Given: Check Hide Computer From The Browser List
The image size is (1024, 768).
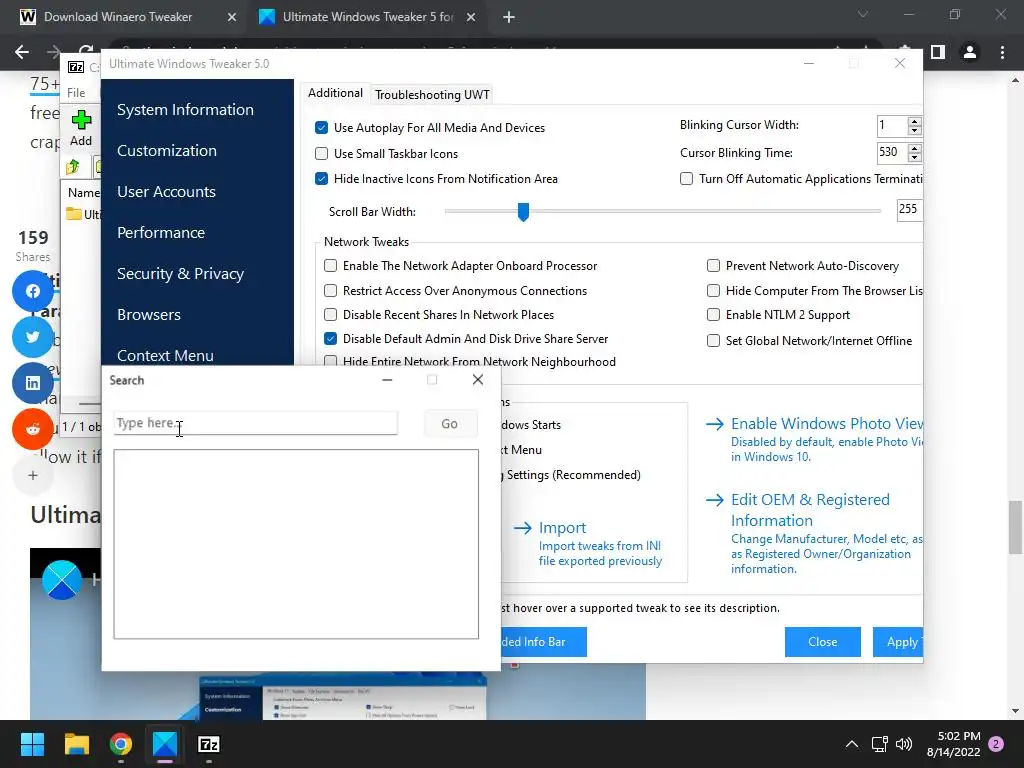Looking at the screenshot, I should (713, 291).
